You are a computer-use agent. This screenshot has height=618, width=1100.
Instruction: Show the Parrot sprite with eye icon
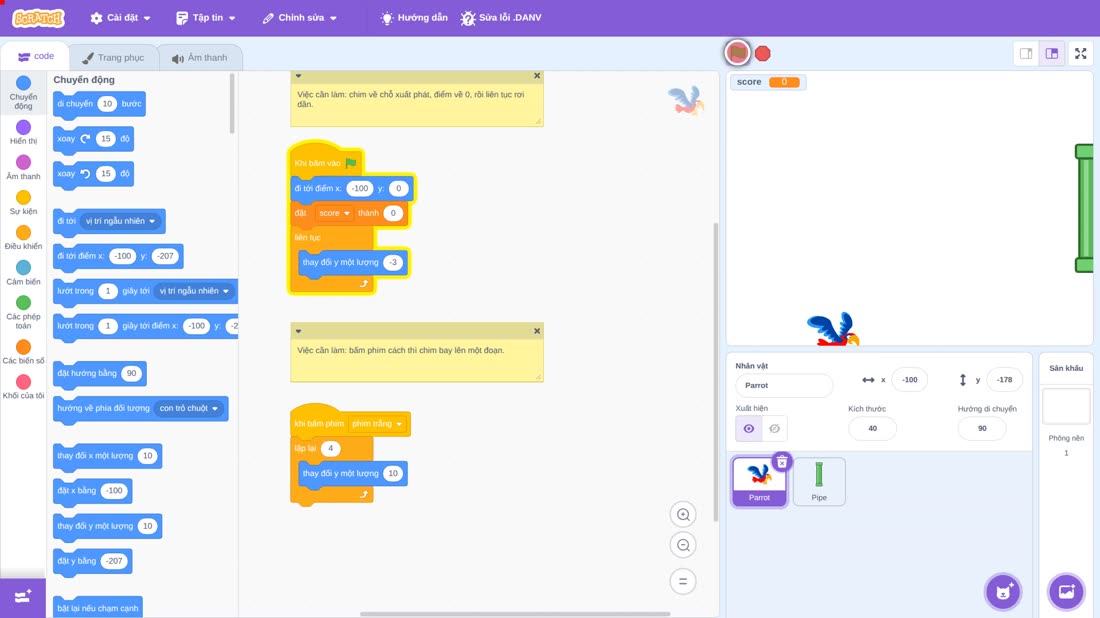[x=749, y=429]
